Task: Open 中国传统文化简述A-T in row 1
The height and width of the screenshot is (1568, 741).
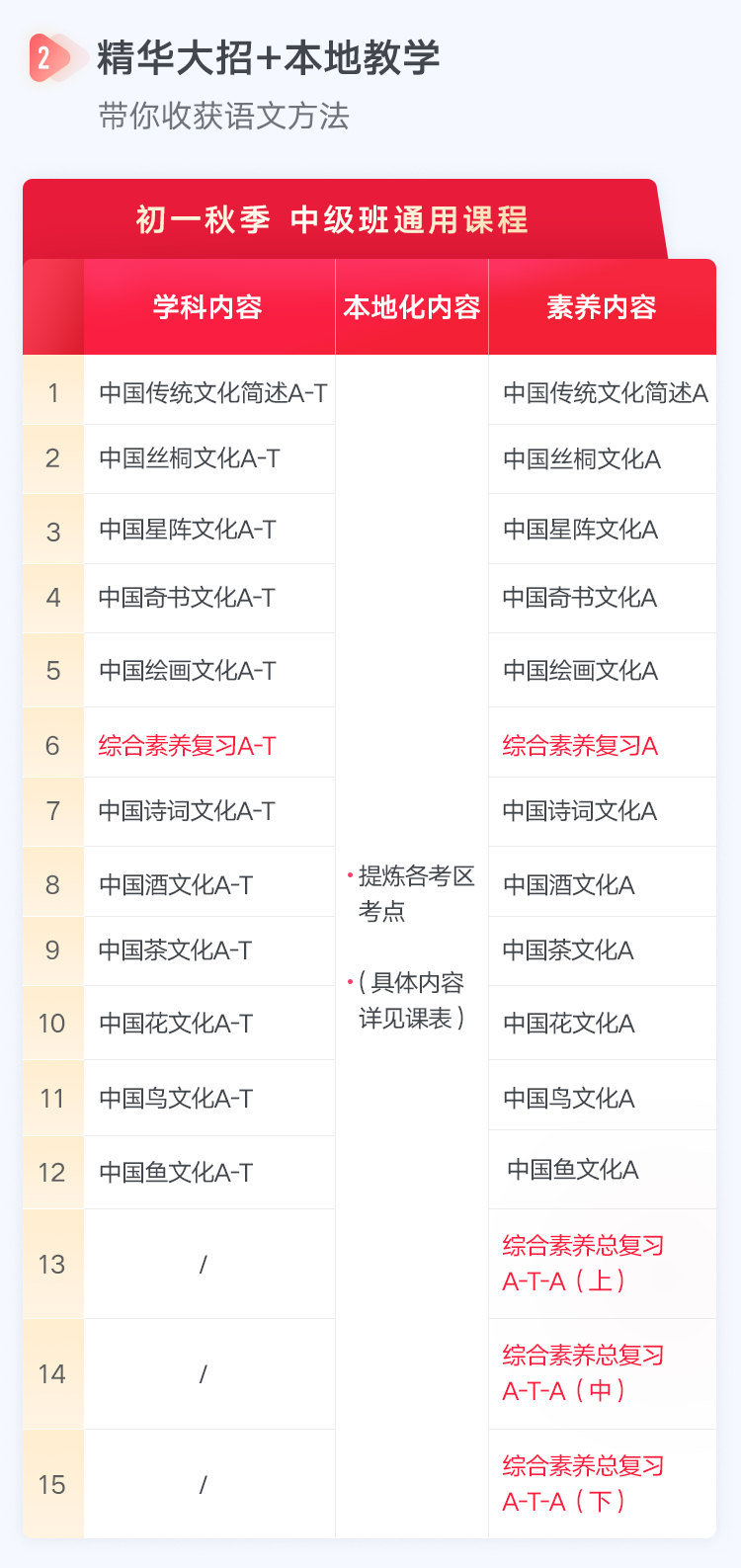Action: 213,393
